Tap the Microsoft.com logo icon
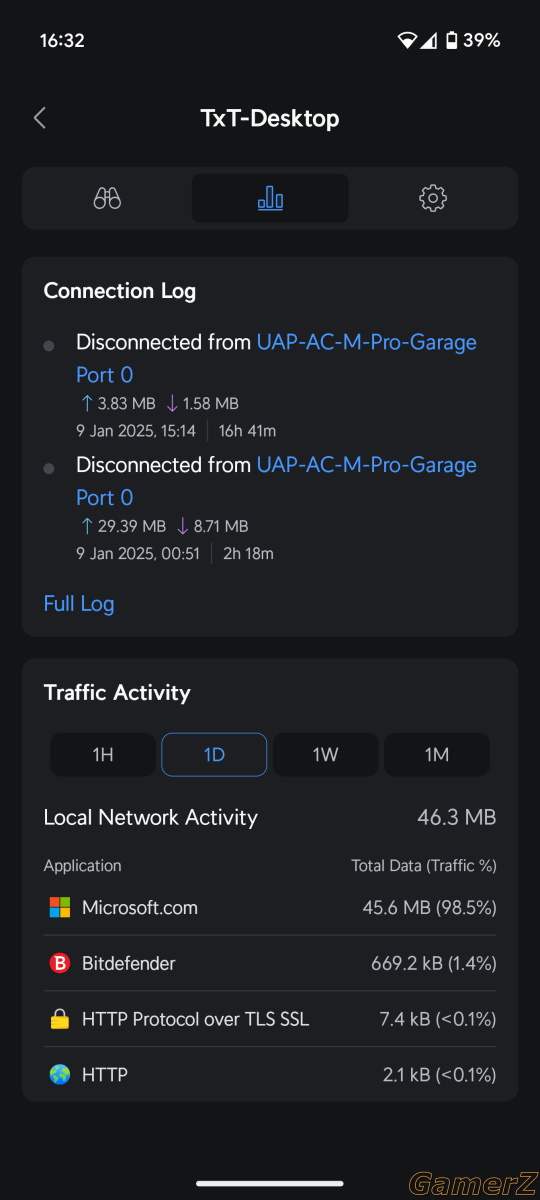Screen dimensions: 540x1200 (x=60, y=908)
